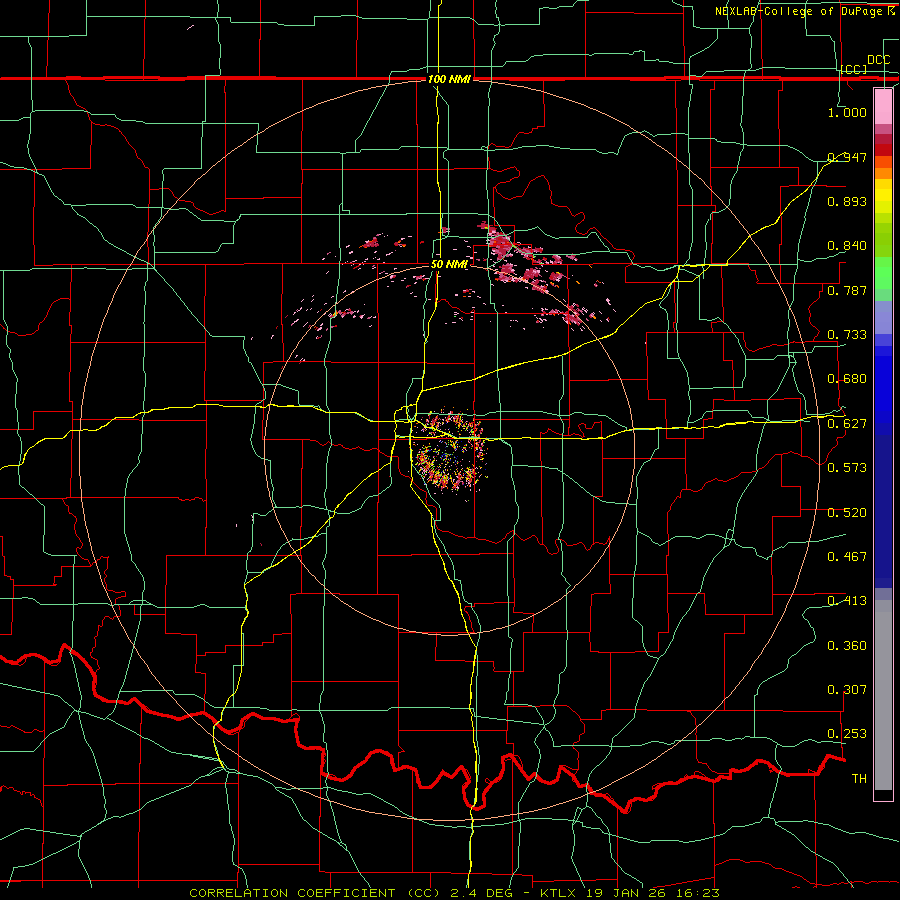900x900 pixels.
Task: Click the 0.307 value on color scale
Action: click(x=847, y=689)
